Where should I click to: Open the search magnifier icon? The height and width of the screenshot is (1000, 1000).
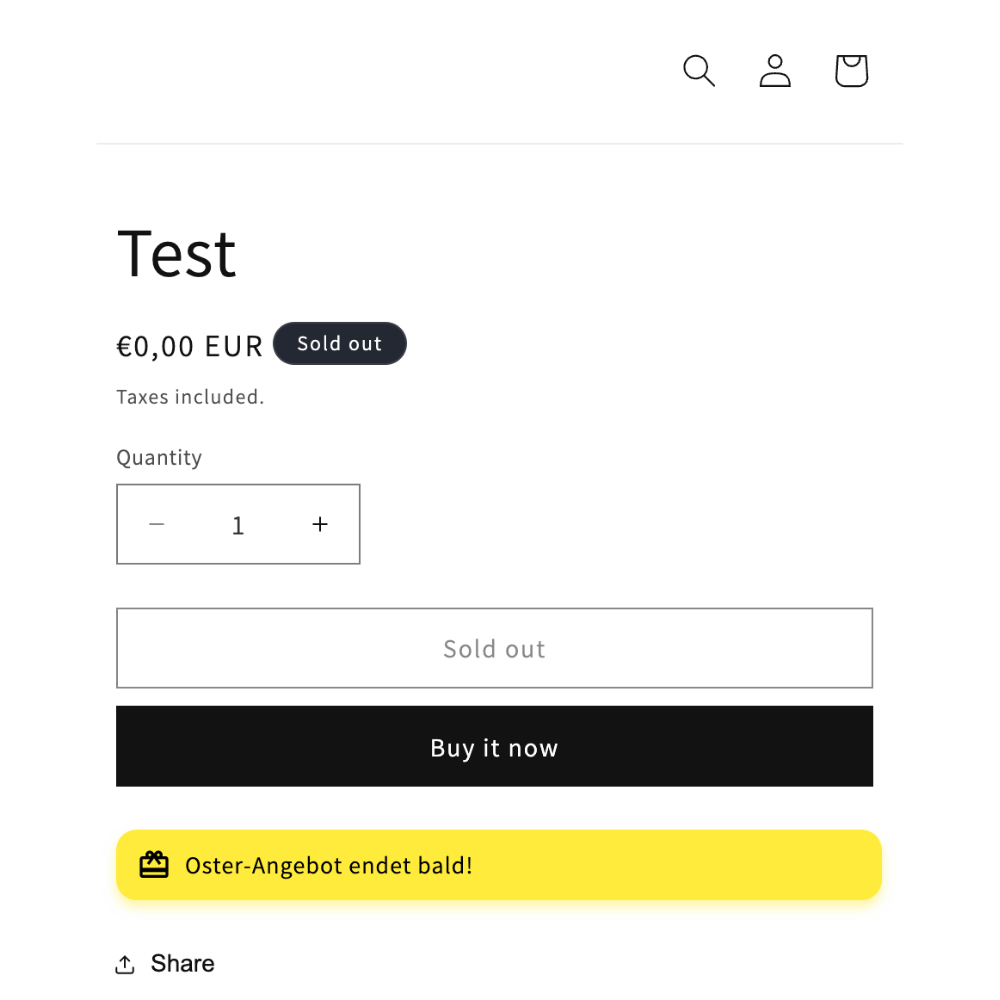698,70
